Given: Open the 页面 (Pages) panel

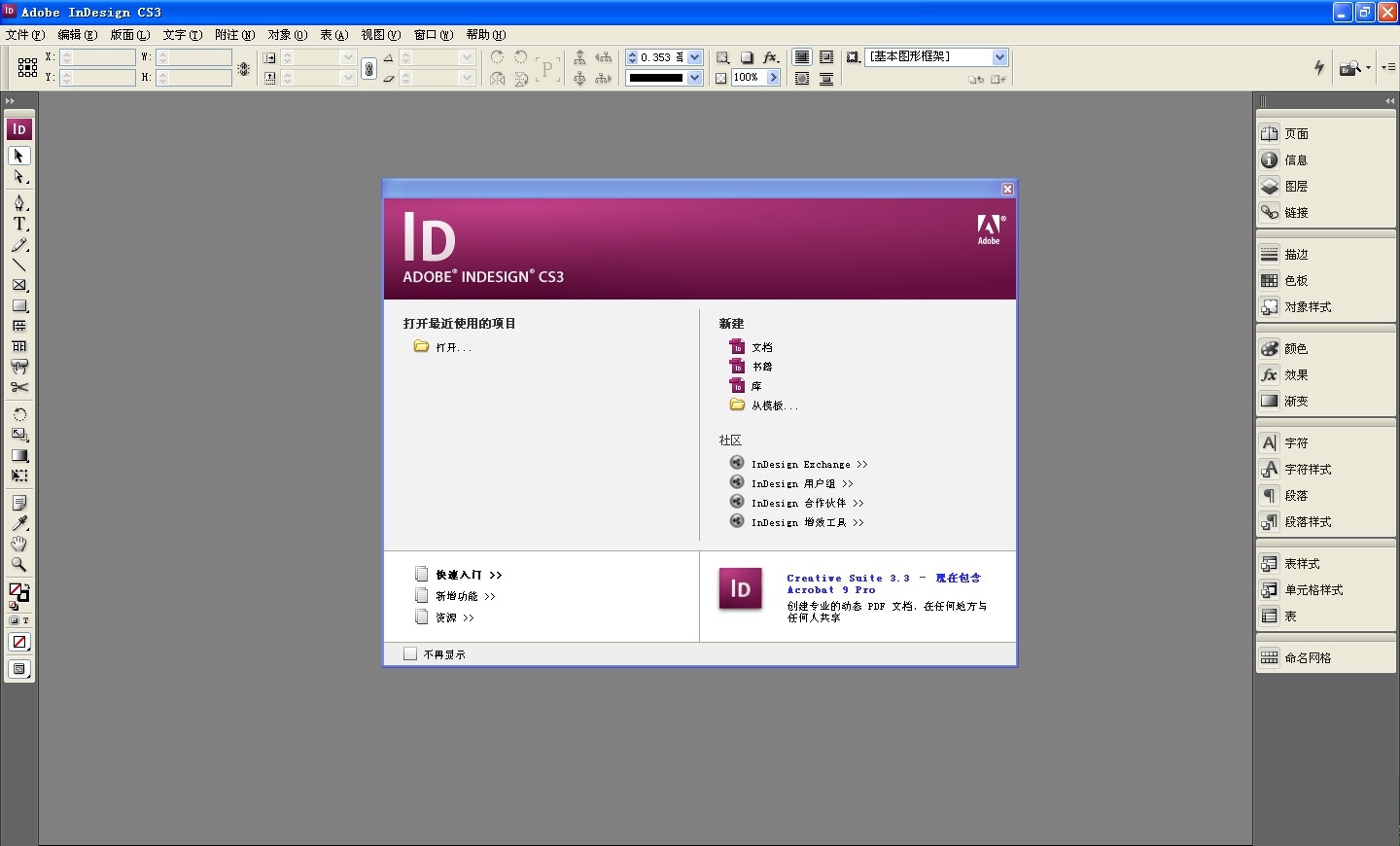Looking at the screenshot, I should click(1296, 134).
